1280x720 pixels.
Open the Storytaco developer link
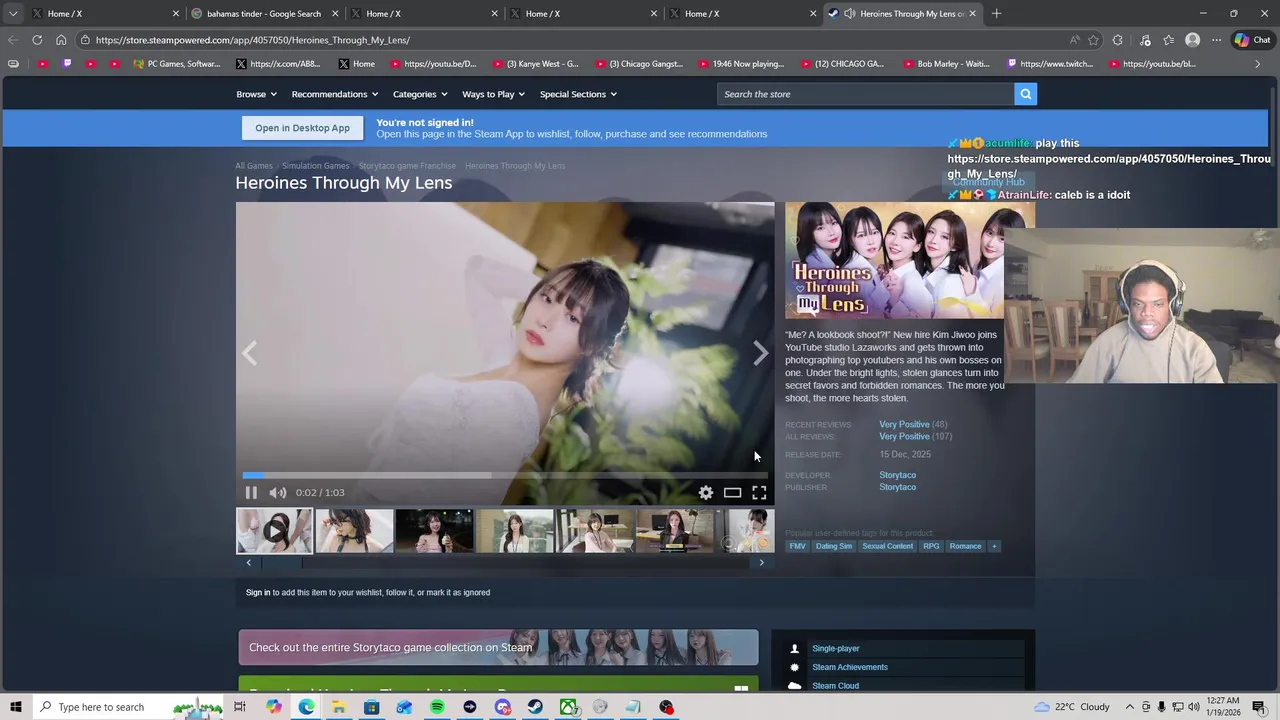tap(897, 475)
